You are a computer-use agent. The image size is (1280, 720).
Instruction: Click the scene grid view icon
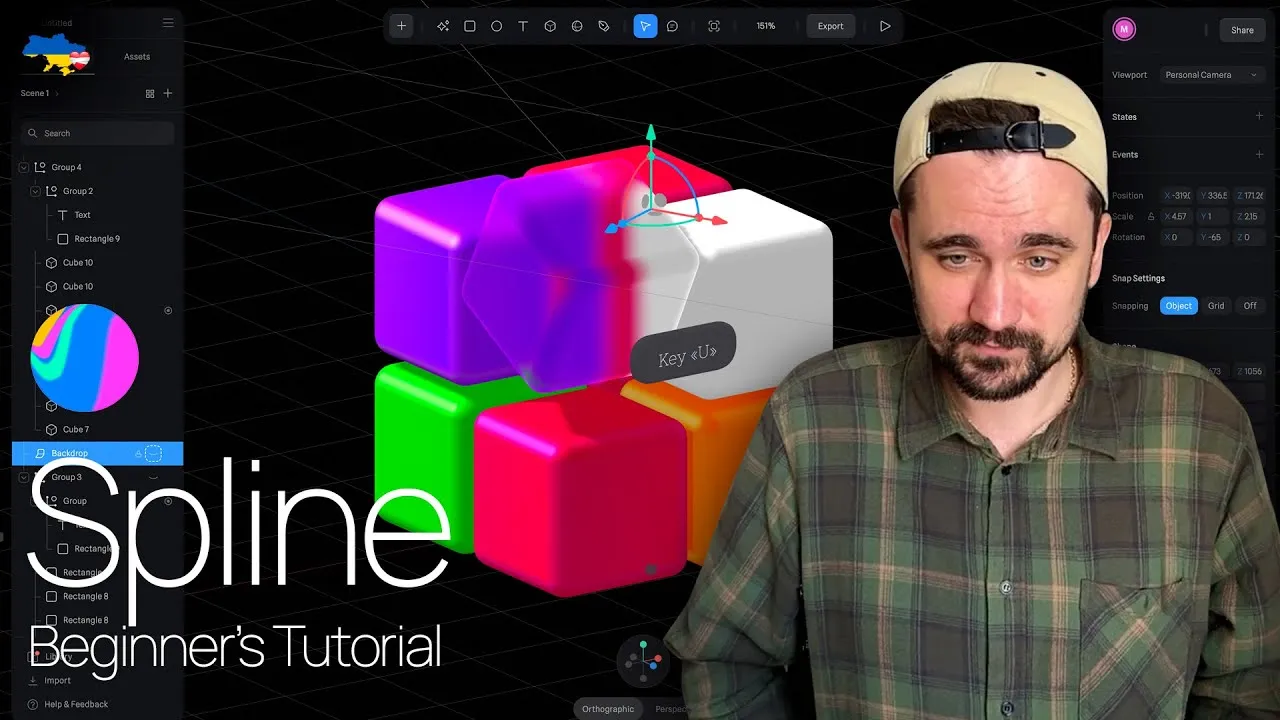(150, 93)
